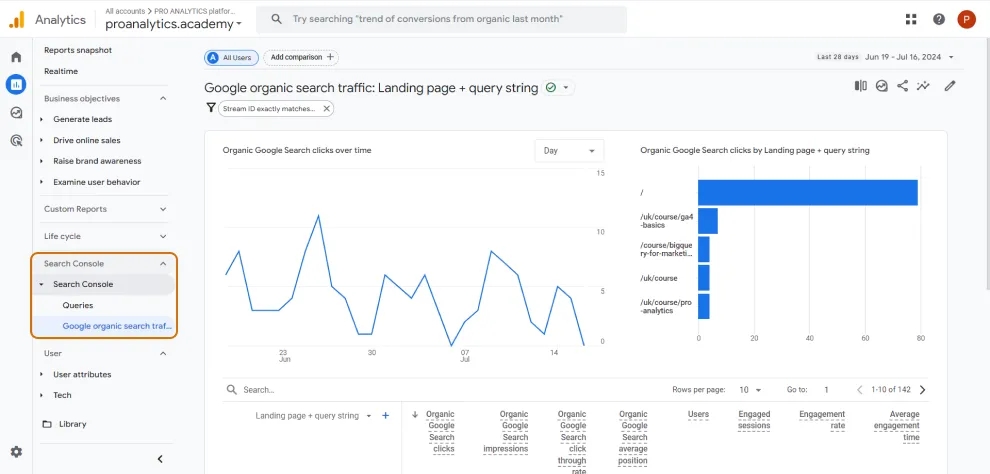
Task: Click the All accounts breadcrumb link
Action: (124, 11)
